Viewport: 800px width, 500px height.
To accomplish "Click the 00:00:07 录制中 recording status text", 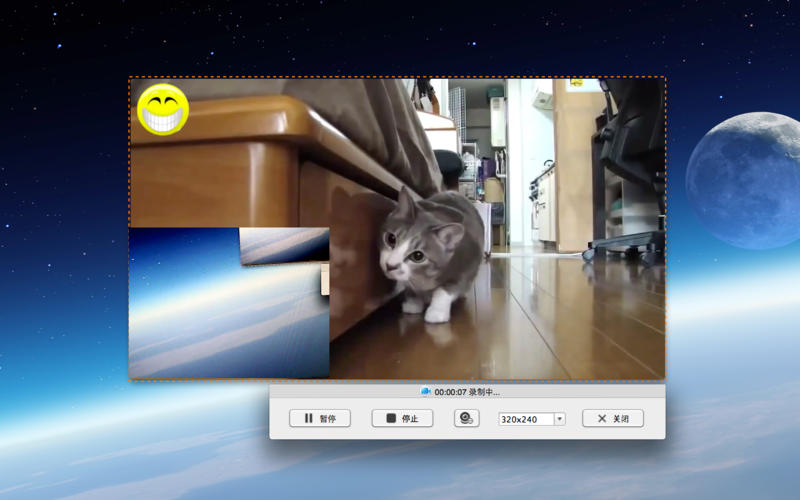I will (x=467, y=392).
